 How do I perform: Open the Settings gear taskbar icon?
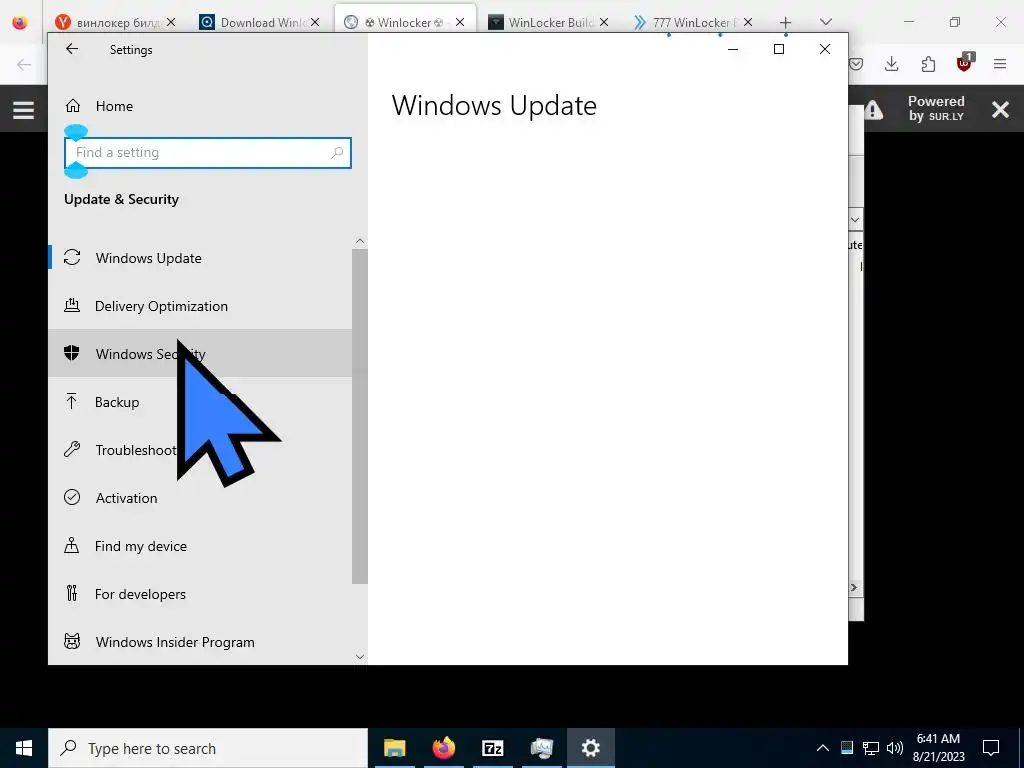coord(590,748)
